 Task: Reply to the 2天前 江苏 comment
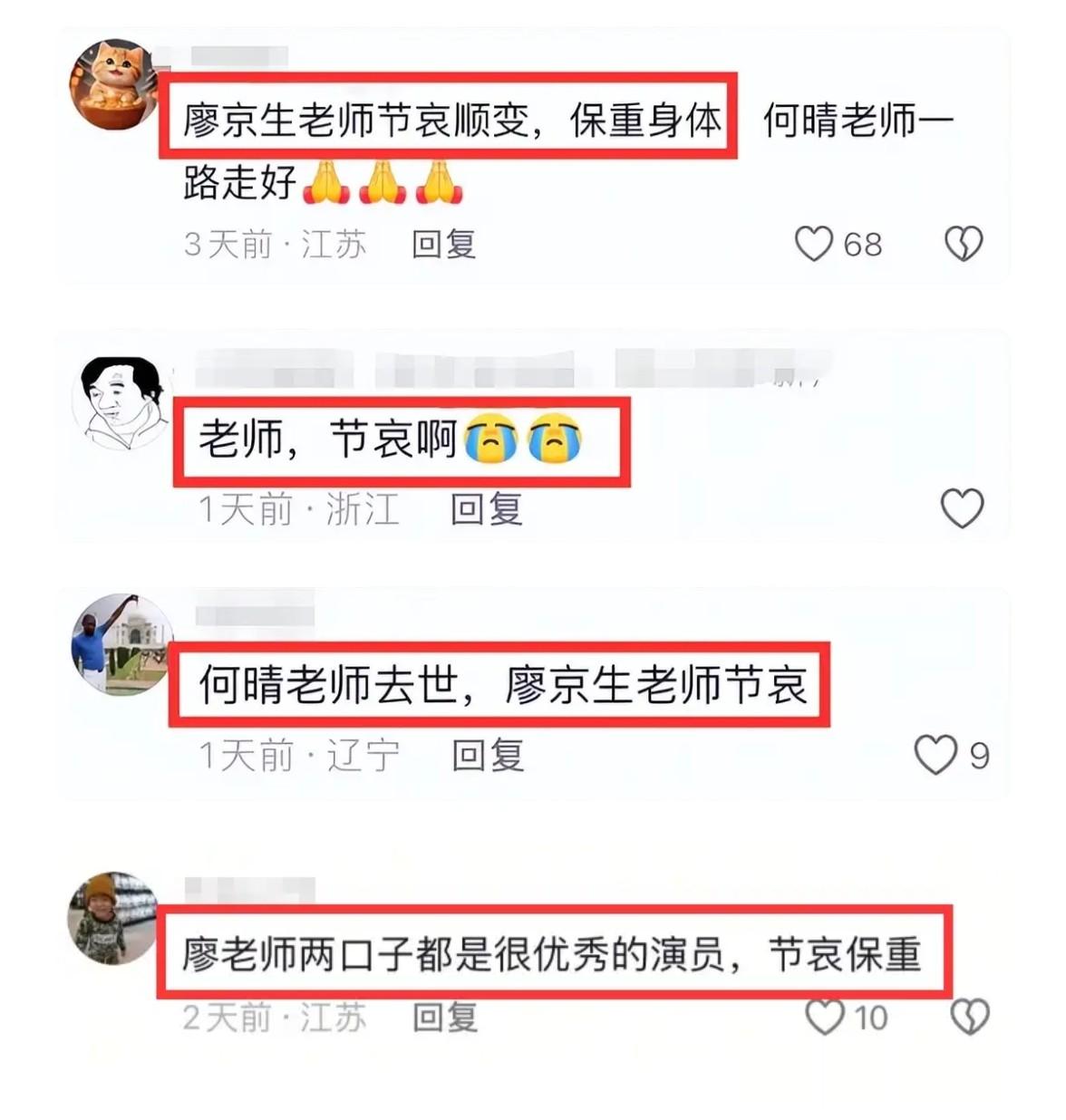(444, 1017)
